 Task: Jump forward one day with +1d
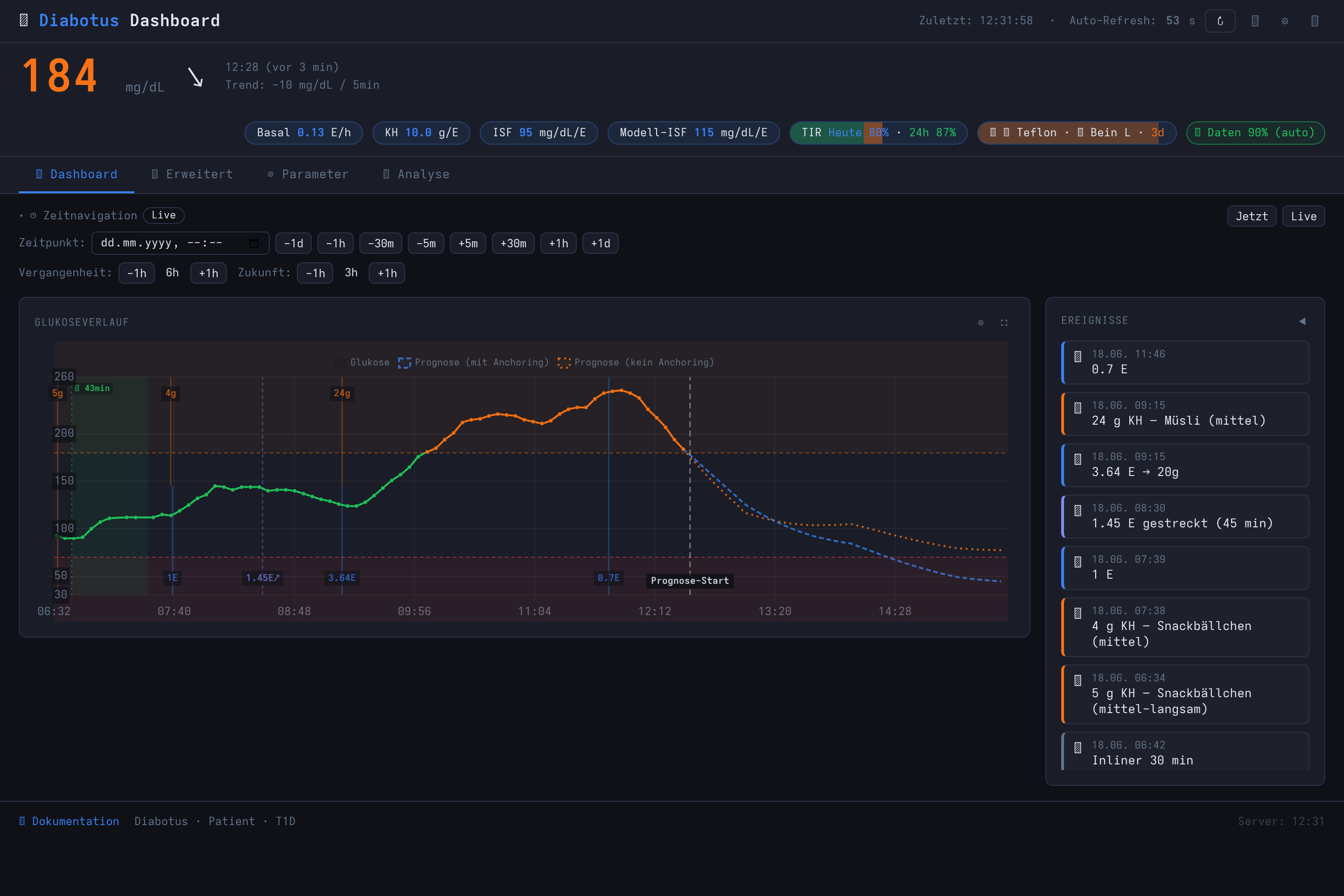pyautogui.click(x=601, y=244)
